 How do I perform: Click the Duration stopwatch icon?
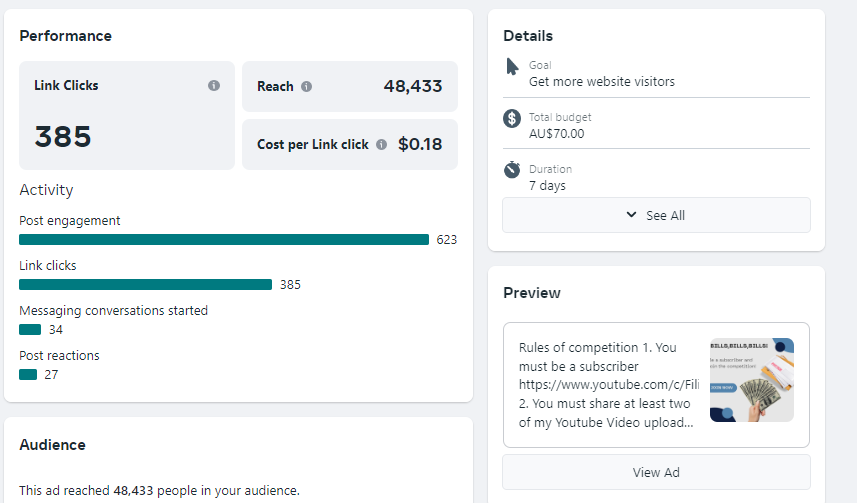pyautogui.click(x=512, y=170)
